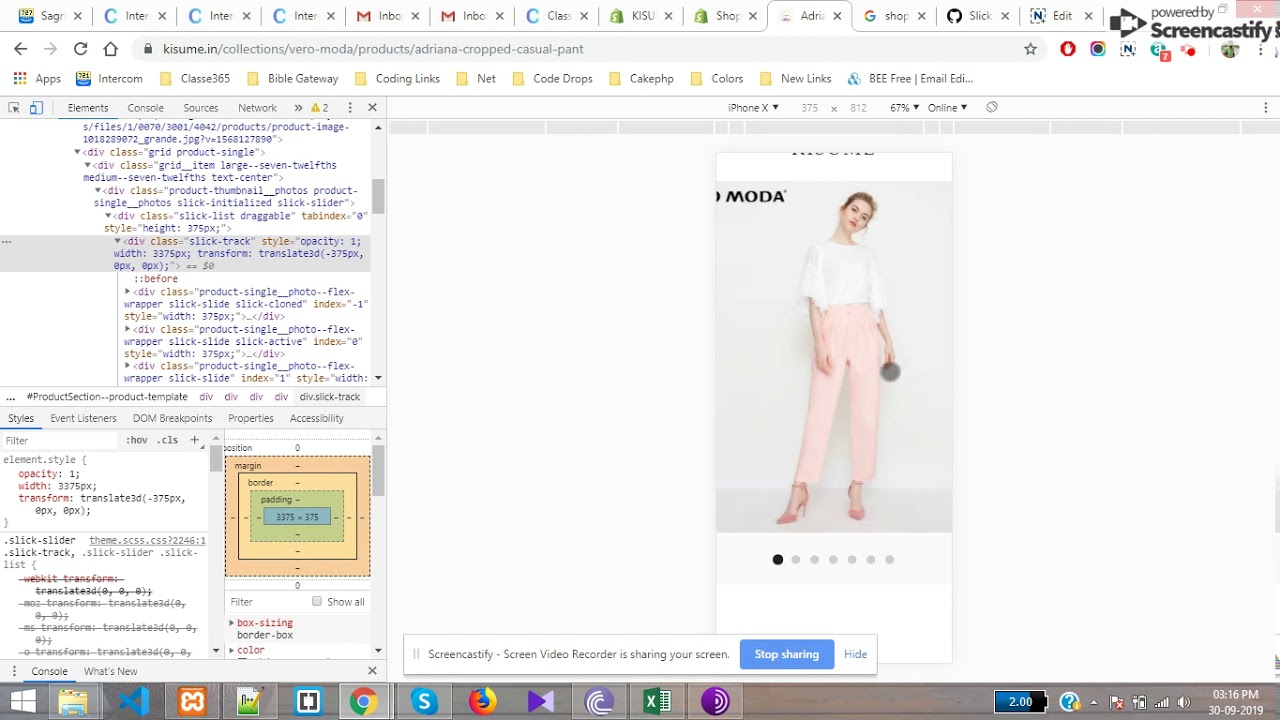Open the 67% zoom dropdown
The image size is (1280, 720).
(904, 107)
